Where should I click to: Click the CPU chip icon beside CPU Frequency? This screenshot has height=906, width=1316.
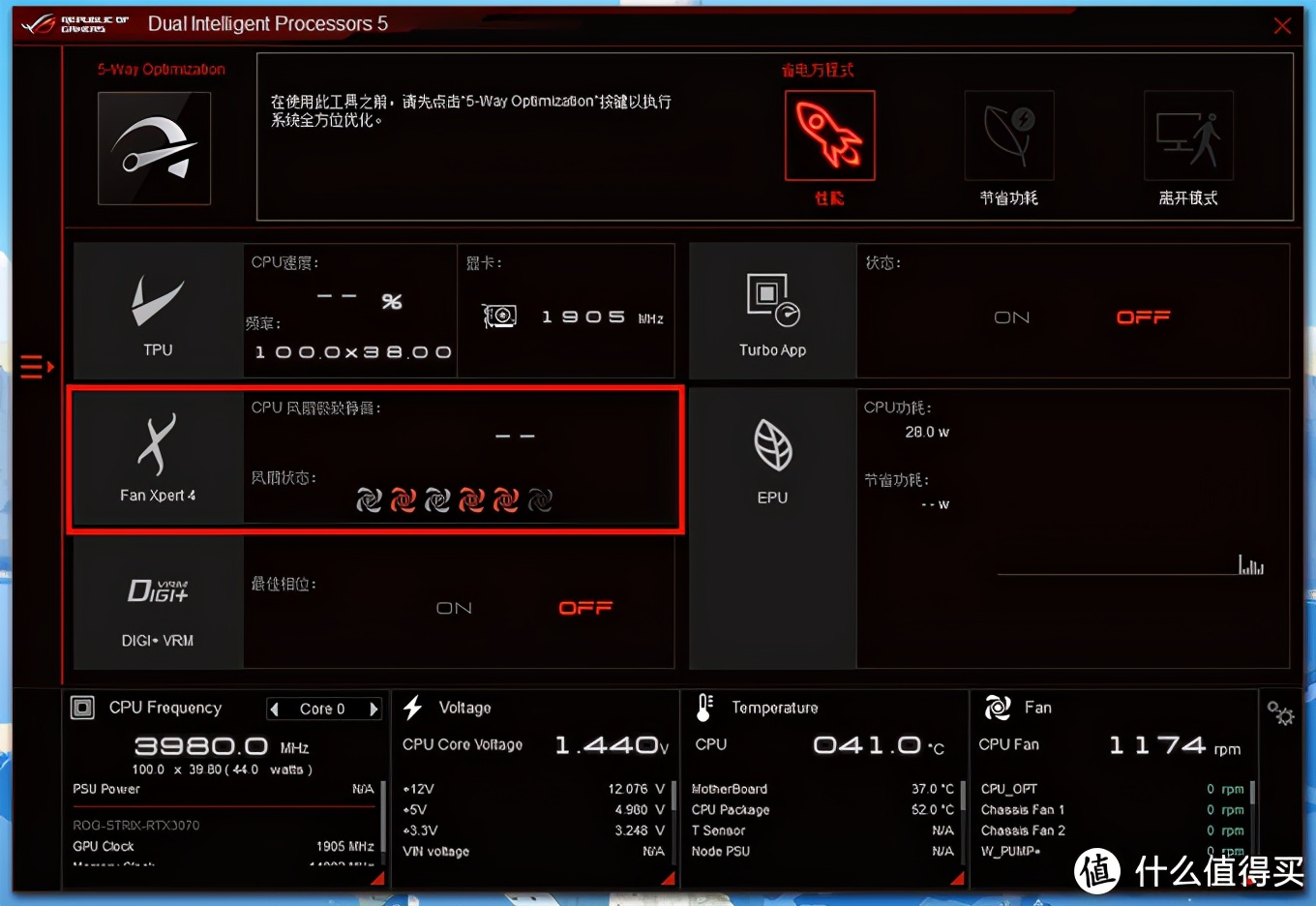pyautogui.click(x=83, y=708)
